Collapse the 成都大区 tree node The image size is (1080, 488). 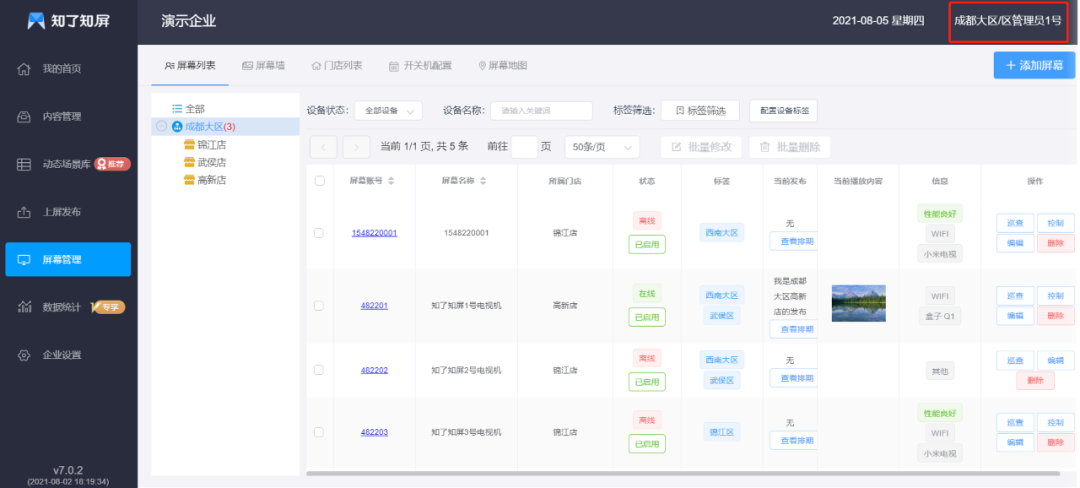(162, 127)
